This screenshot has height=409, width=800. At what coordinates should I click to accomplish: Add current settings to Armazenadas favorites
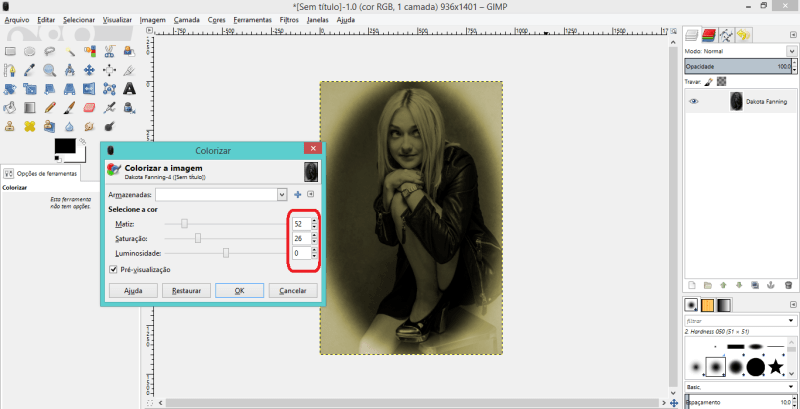[297, 194]
